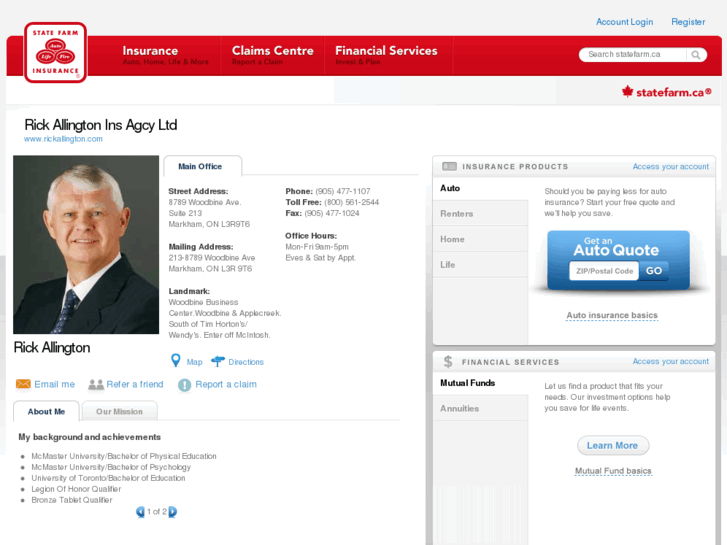Click the State Farm Insurance logo
727x545 pixels.
pos(55,52)
